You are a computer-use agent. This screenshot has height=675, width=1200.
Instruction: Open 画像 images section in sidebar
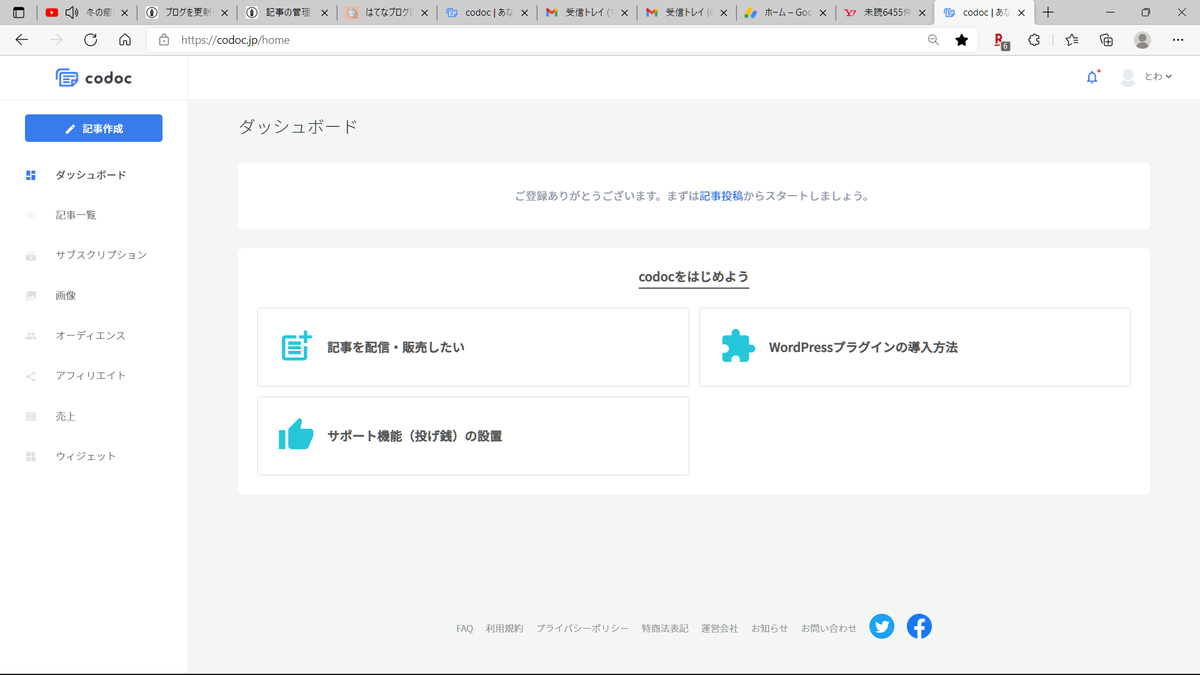[66, 296]
